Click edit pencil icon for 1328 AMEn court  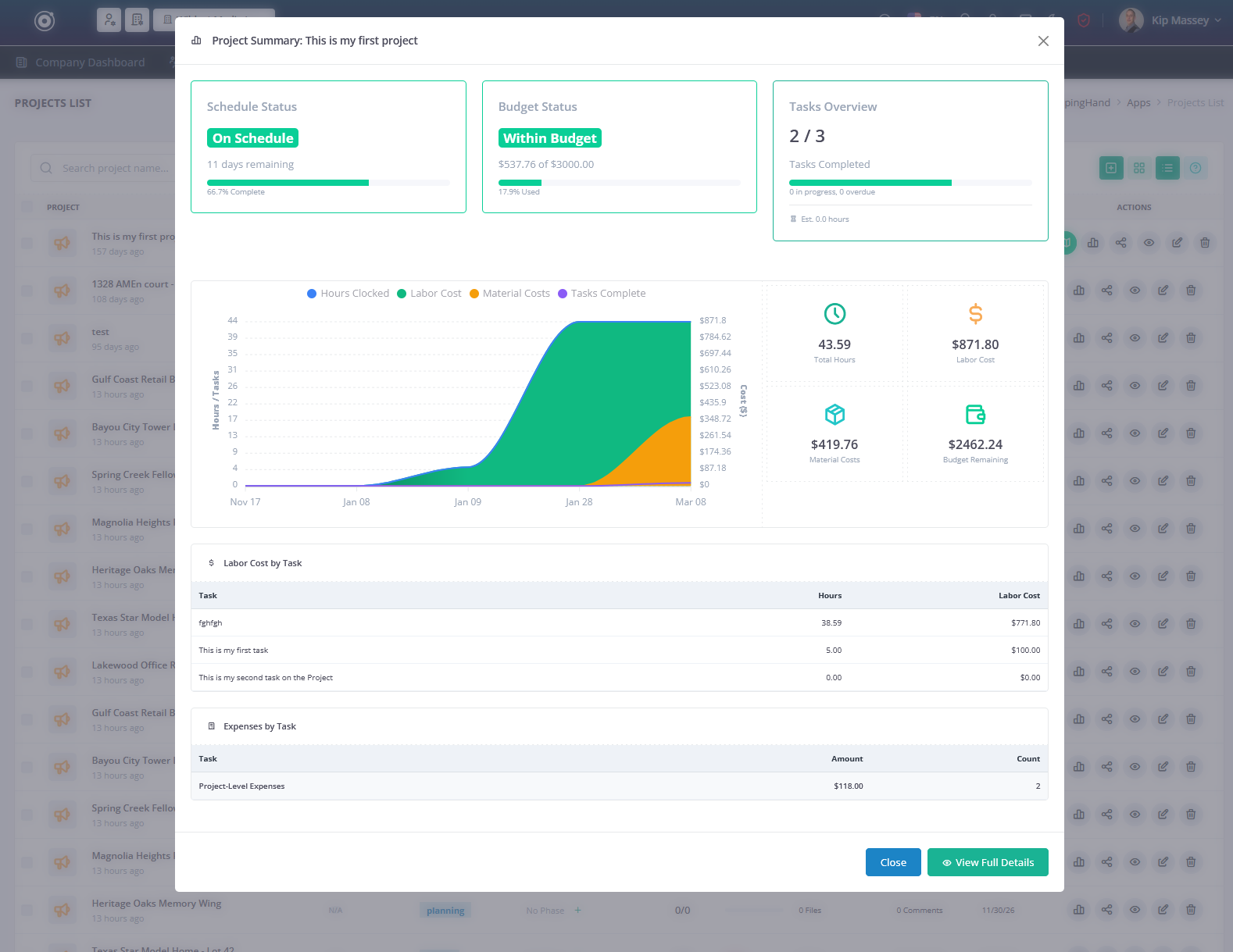(x=1163, y=291)
